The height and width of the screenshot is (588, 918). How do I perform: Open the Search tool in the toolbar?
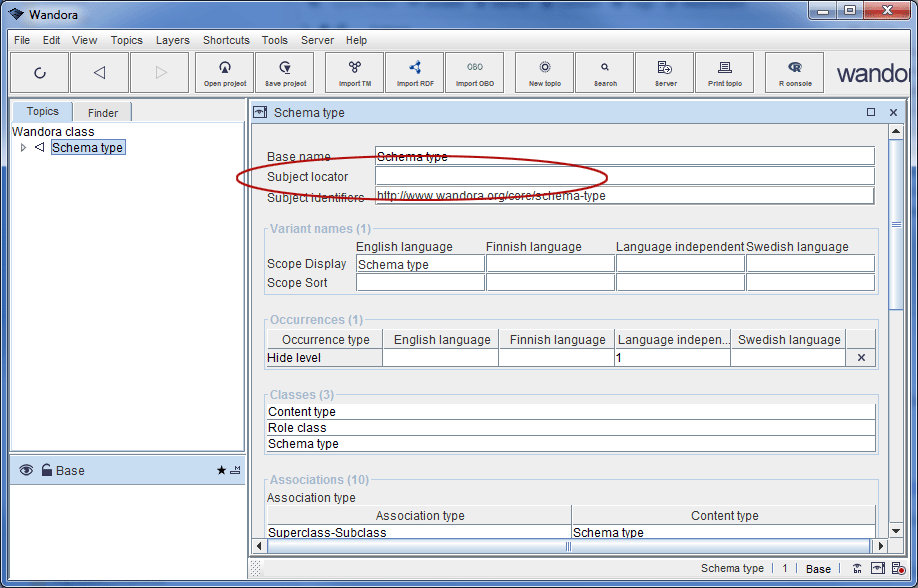click(x=604, y=72)
